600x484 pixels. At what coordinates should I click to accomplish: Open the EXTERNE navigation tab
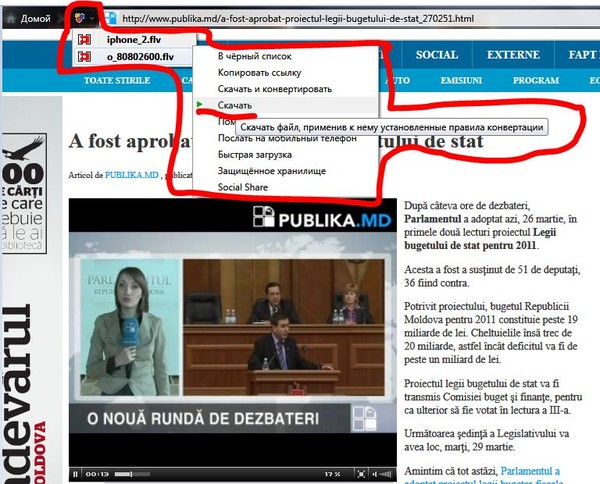(x=513, y=55)
